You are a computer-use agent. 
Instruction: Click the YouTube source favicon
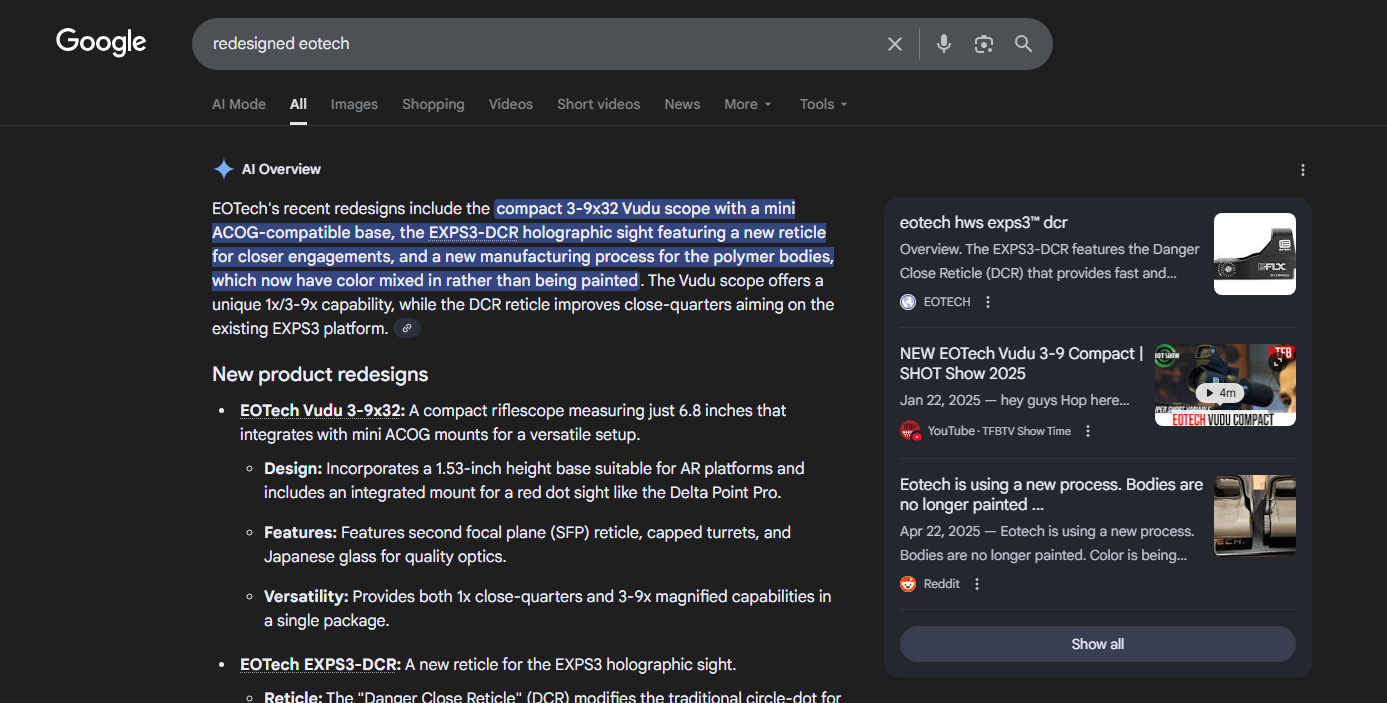click(909, 431)
